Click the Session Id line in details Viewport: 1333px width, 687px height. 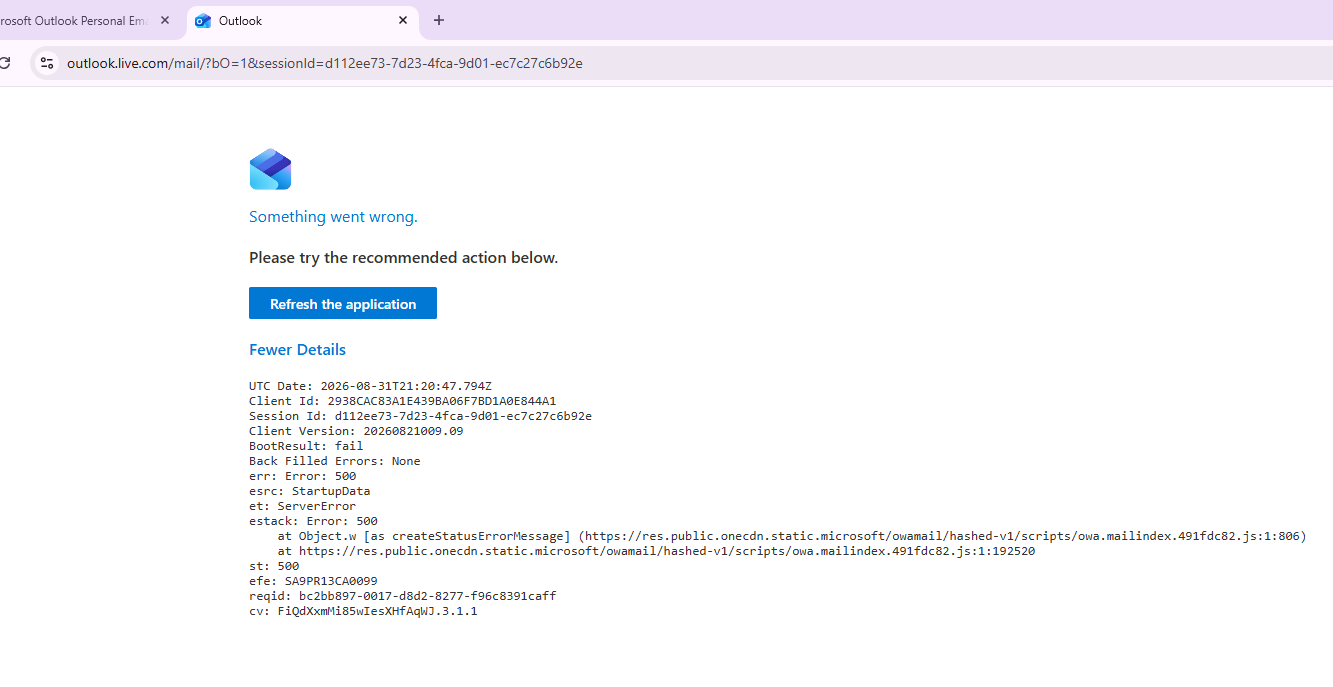pos(420,416)
